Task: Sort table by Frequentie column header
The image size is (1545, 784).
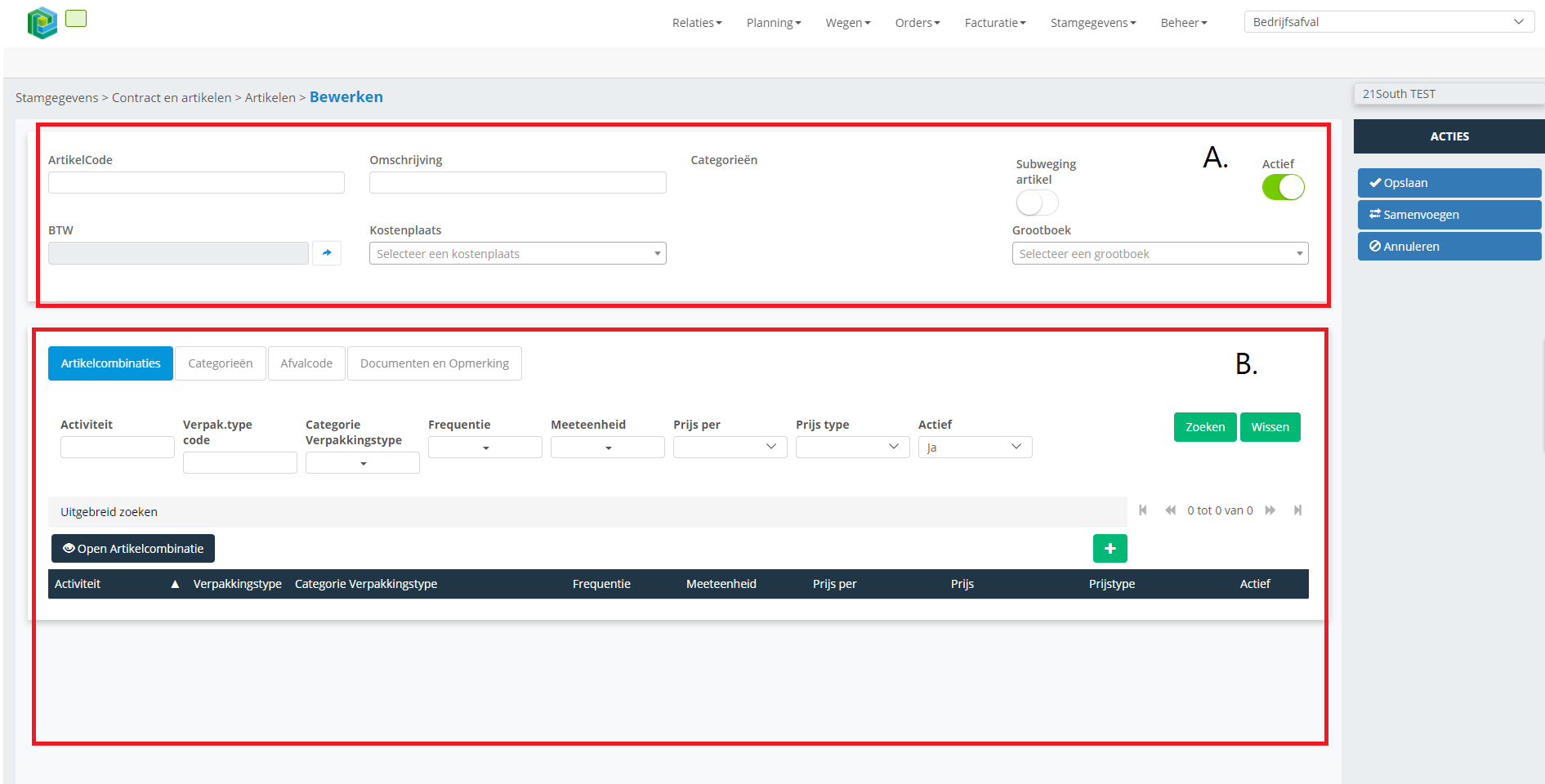Action: coord(601,584)
